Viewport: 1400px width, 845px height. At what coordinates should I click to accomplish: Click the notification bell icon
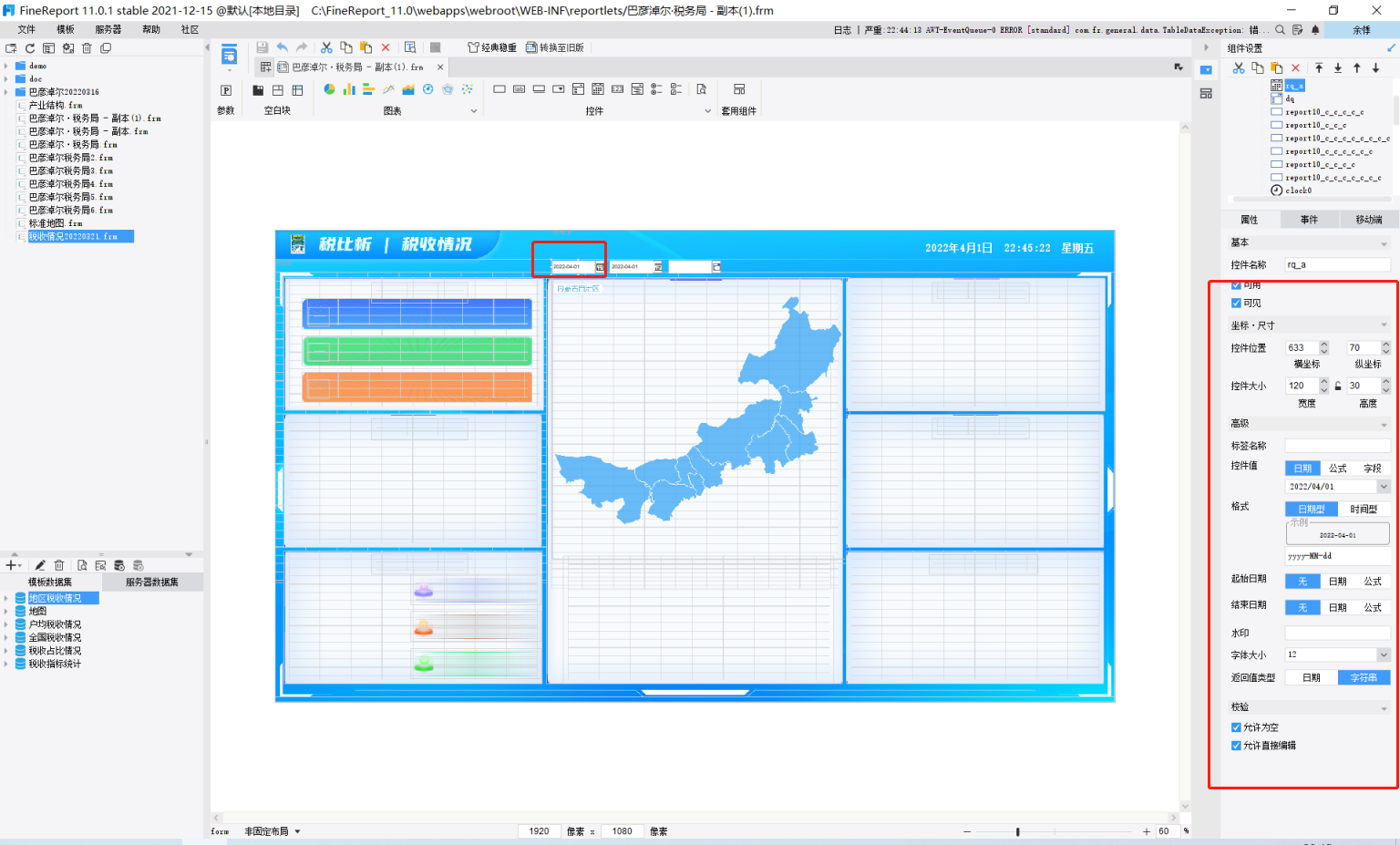pyautogui.click(x=1315, y=30)
